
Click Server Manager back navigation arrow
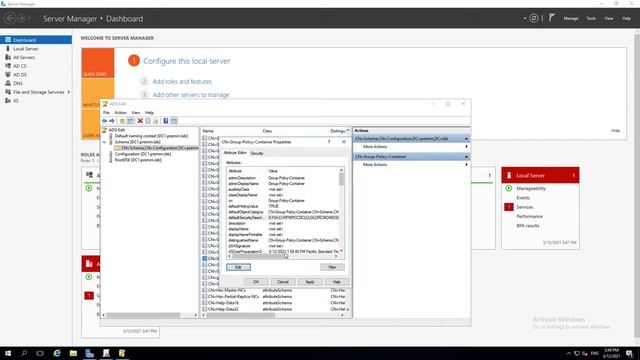10,18
